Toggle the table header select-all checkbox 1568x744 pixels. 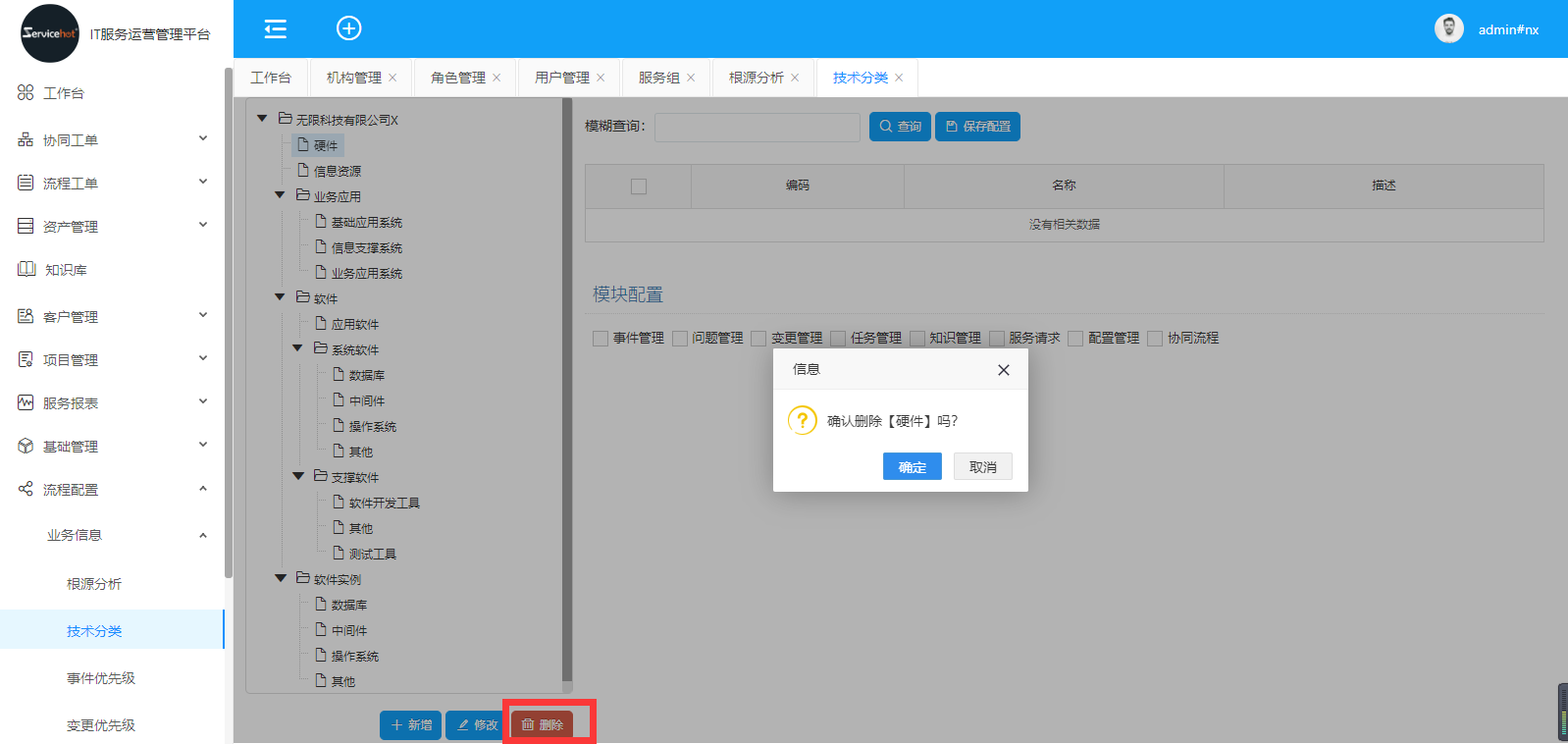coord(639,186)
